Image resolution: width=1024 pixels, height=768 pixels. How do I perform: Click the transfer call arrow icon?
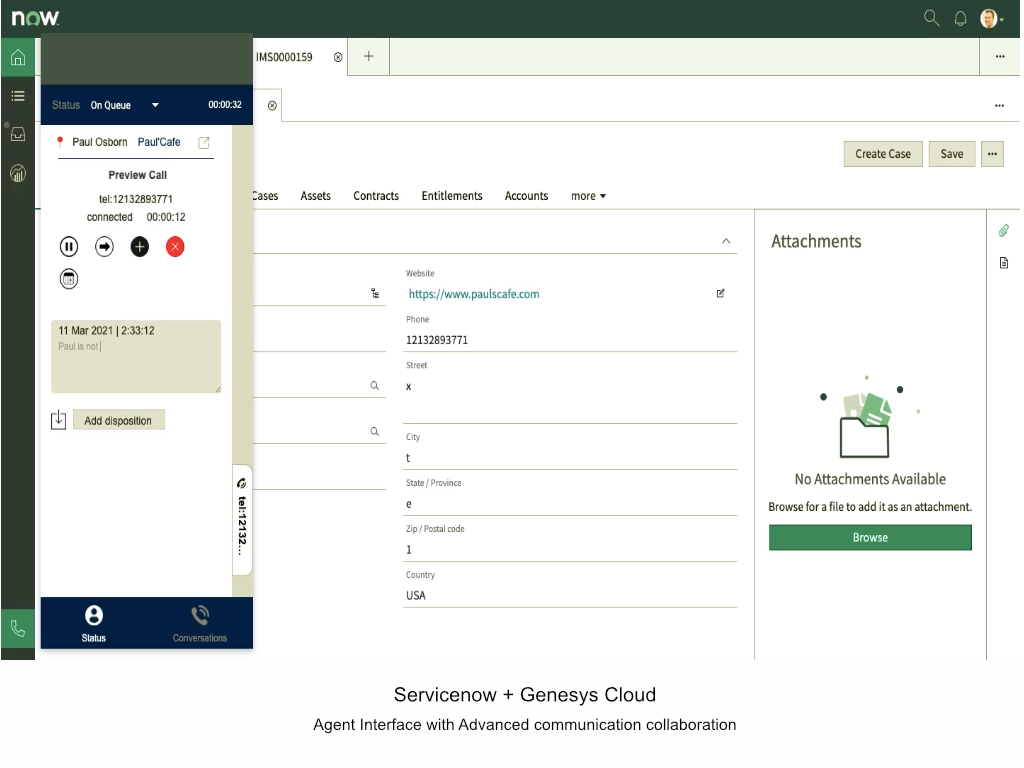104,247
